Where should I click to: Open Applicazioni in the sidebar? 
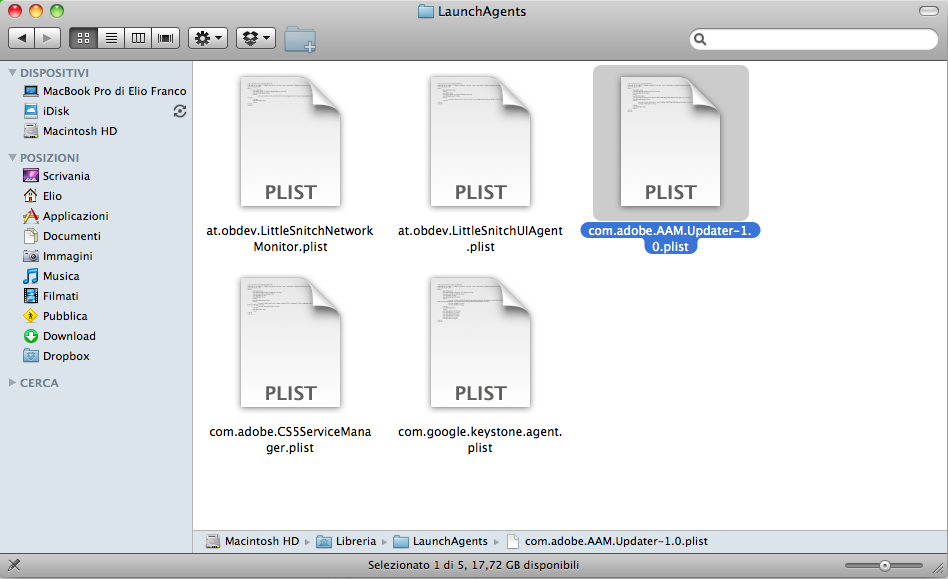[x=75, y=216]
